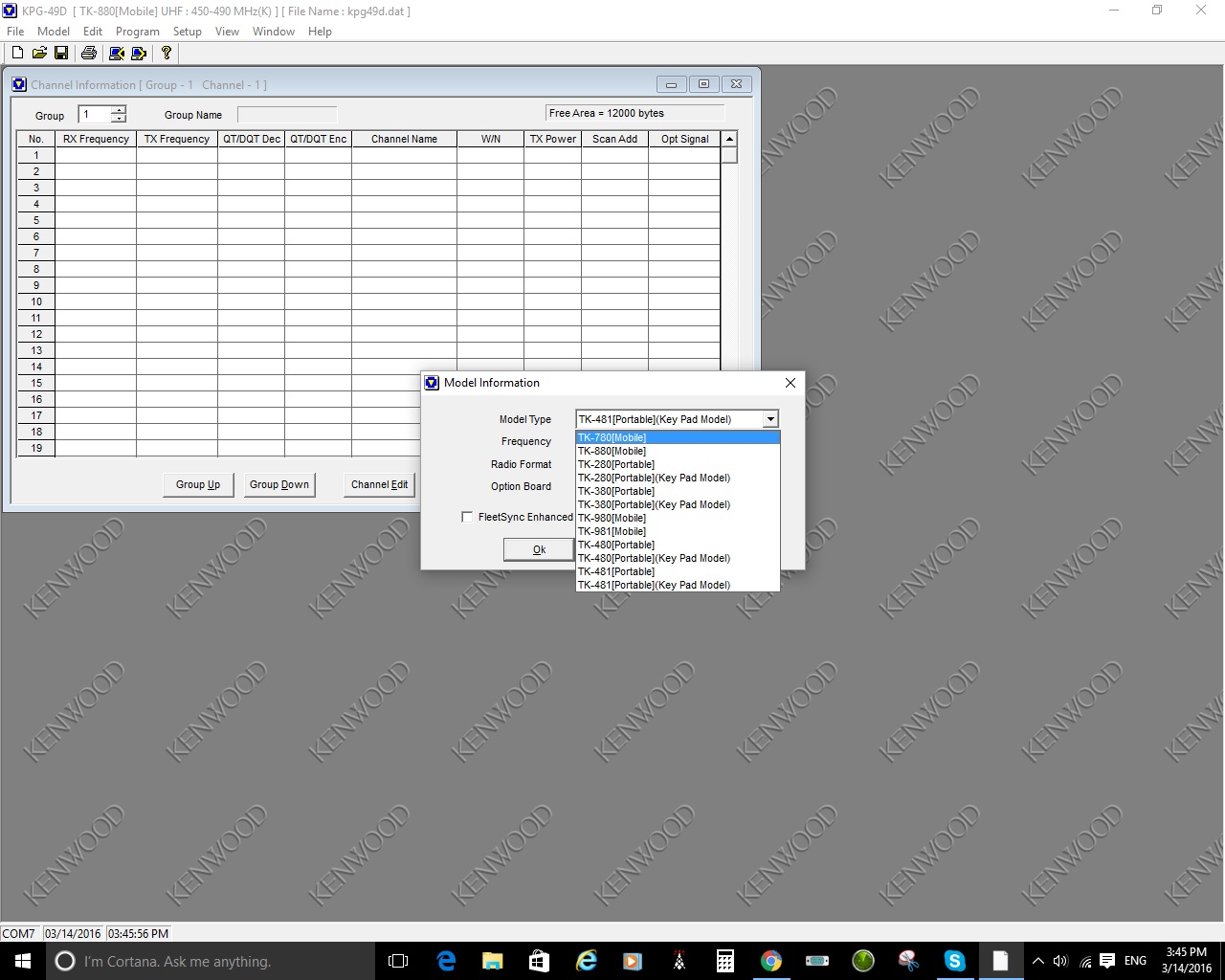Viewport: 1225px width, 980px height.
Task: Click the taskbar clock showing 3:45 PM
Action: (x=1187, y=961)
